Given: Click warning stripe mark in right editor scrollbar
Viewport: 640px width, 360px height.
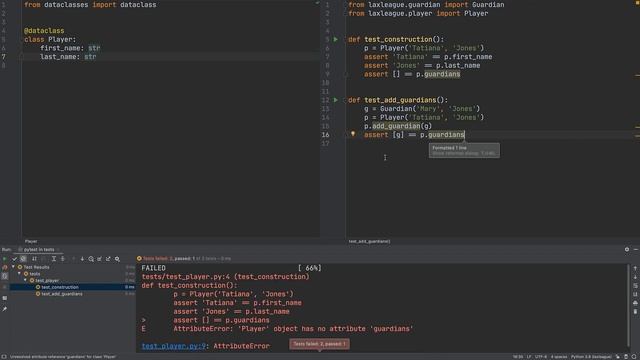Looking at the screenshot, I should (x=637, y=76).
